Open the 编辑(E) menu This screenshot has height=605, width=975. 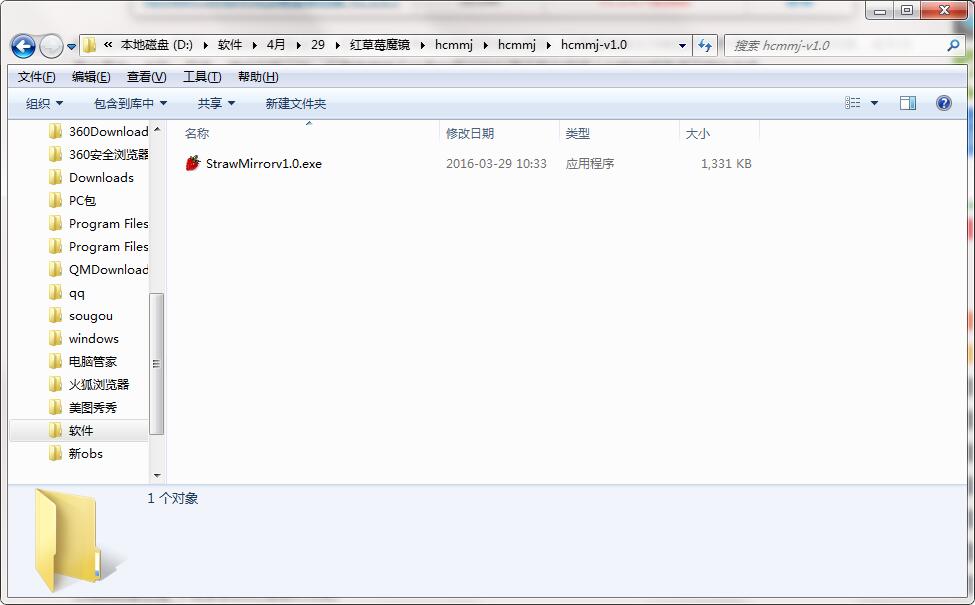91,76
